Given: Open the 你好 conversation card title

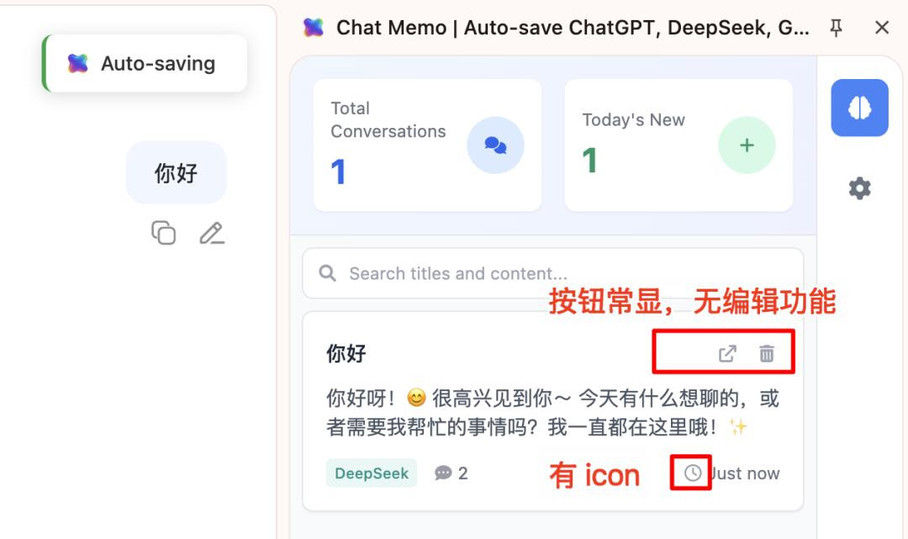Looking at the screenshot, I should point(346,353).
